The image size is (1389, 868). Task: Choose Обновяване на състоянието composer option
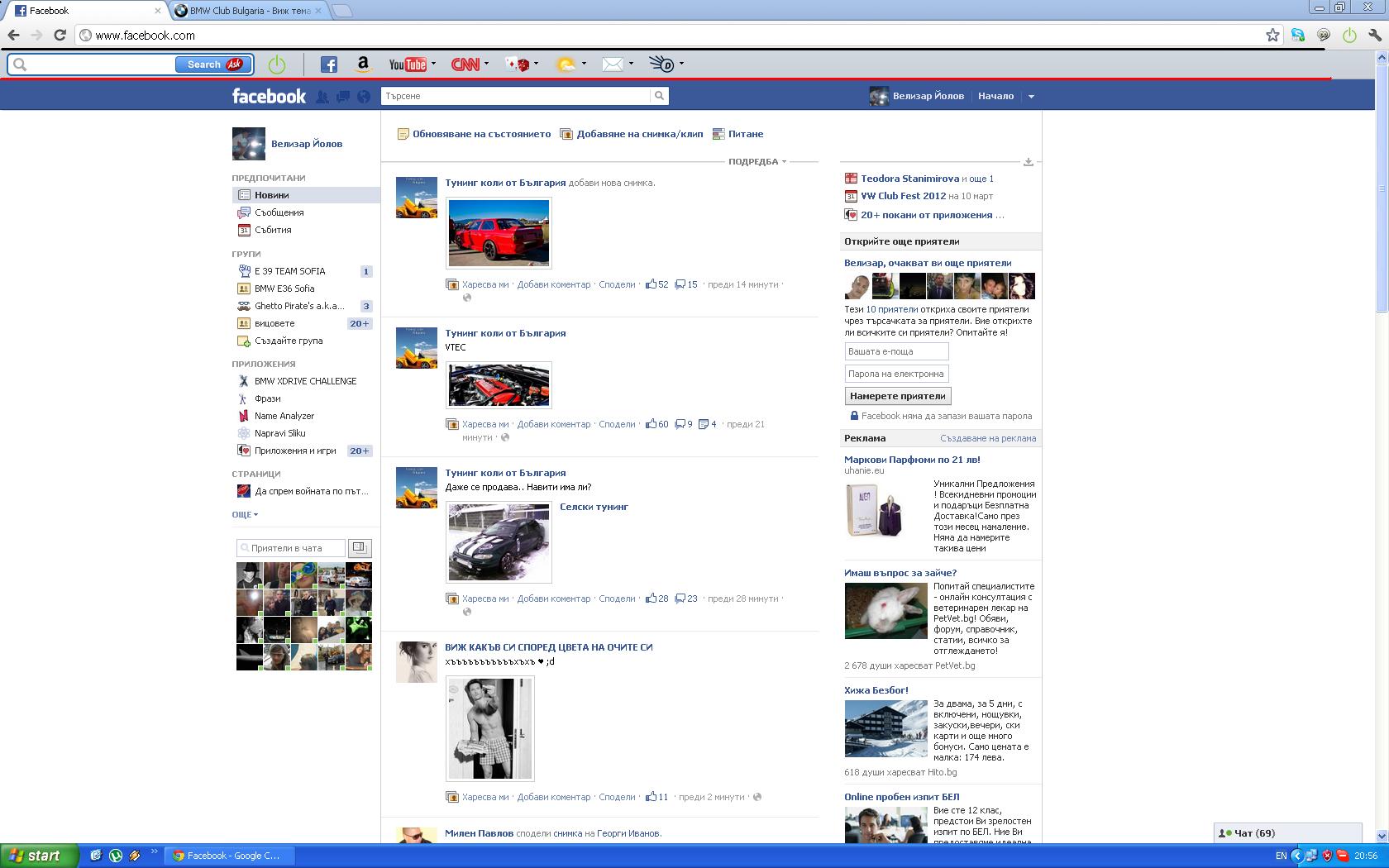(474, 134)
